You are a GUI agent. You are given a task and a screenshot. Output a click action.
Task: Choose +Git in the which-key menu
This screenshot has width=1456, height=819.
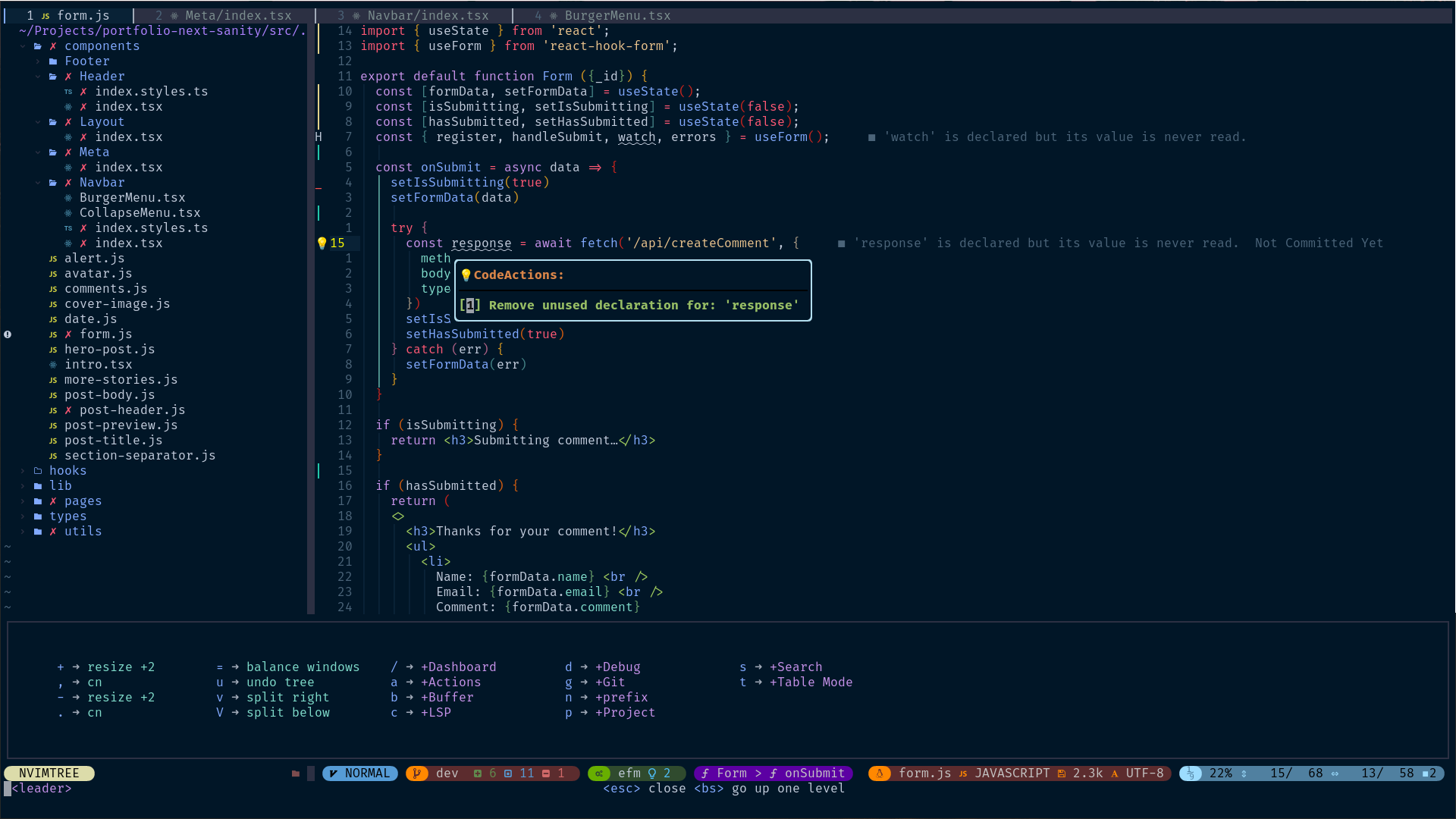point(610,682)
